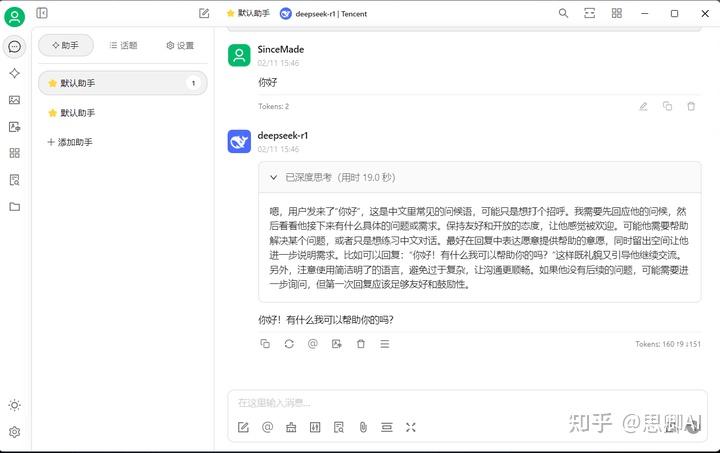Select the highlighted 默认助手 with badge 1
This screenshot has height=453, width=720.
click(x=123, y=83)
